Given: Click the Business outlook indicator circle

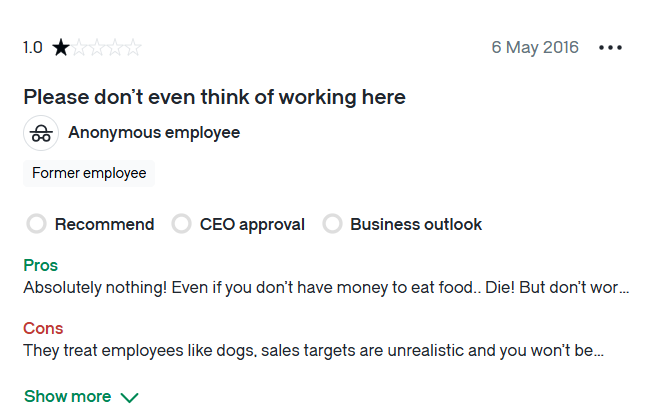Looking at the screenshot, I should tap(332, 224).
